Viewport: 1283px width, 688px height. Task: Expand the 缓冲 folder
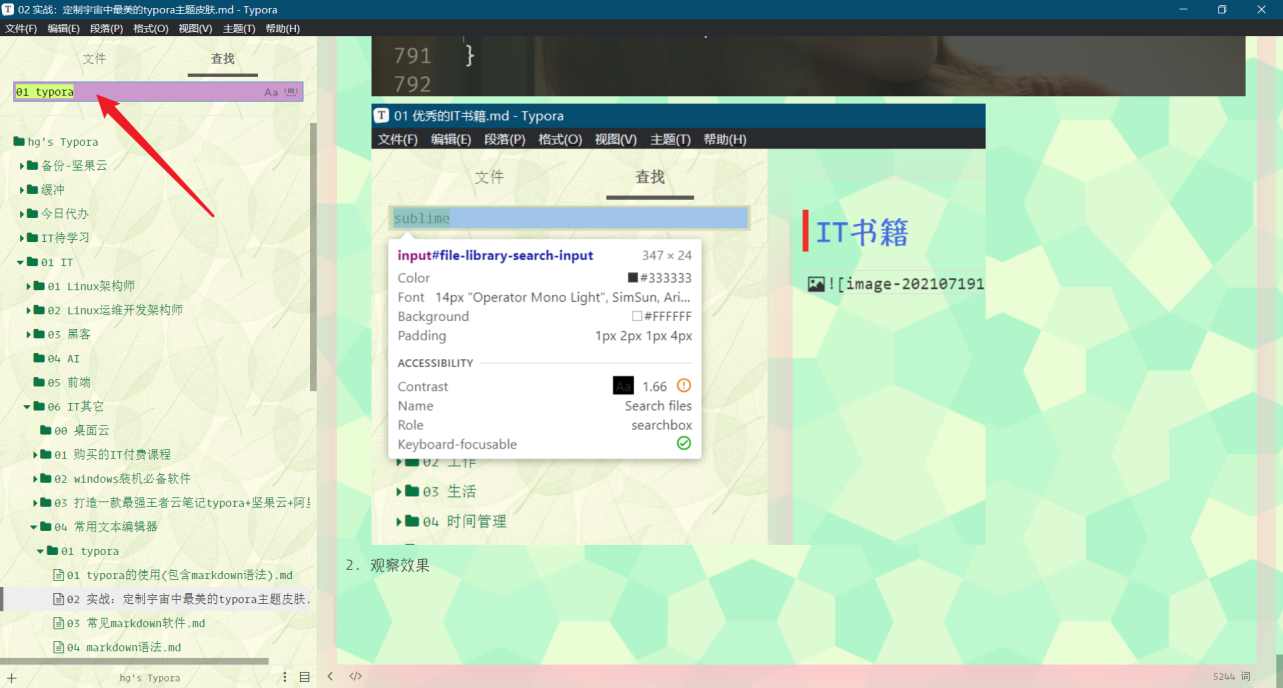coord(22,189)
